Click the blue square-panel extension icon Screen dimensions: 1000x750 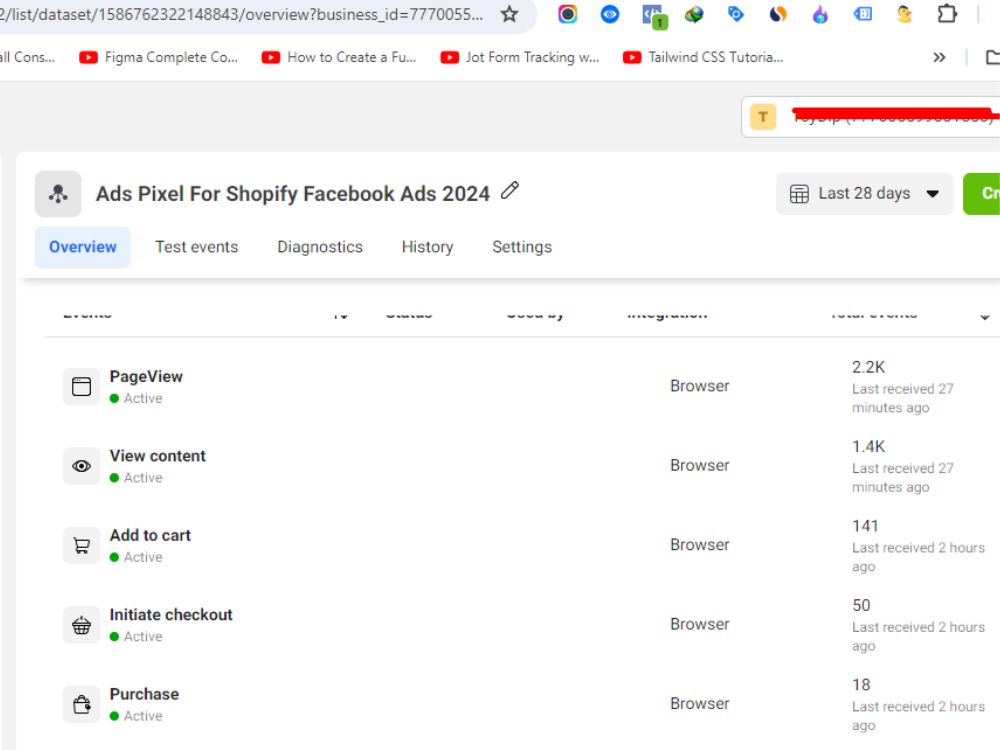[863, 14]
